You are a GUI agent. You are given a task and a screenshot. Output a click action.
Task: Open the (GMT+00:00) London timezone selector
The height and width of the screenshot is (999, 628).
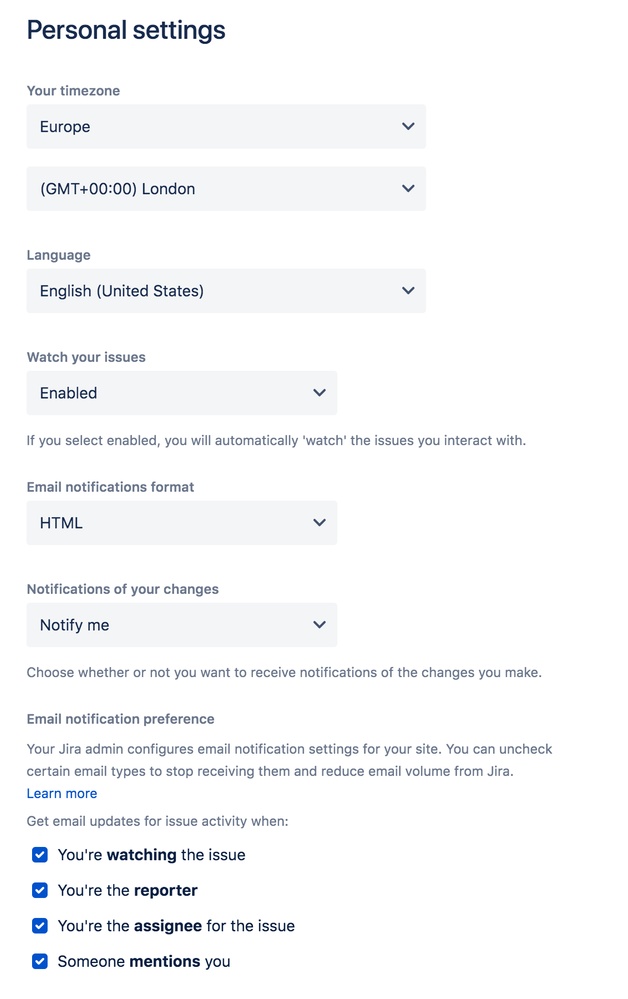(x=226, y=189)
